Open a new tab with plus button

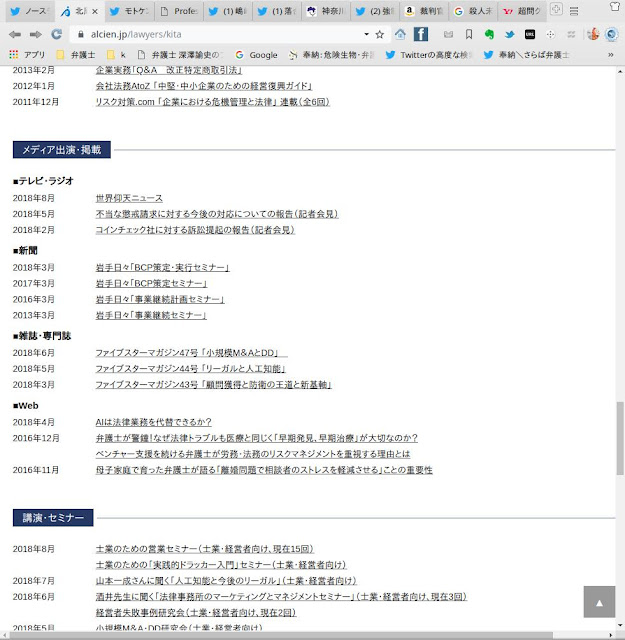[556, 9]
